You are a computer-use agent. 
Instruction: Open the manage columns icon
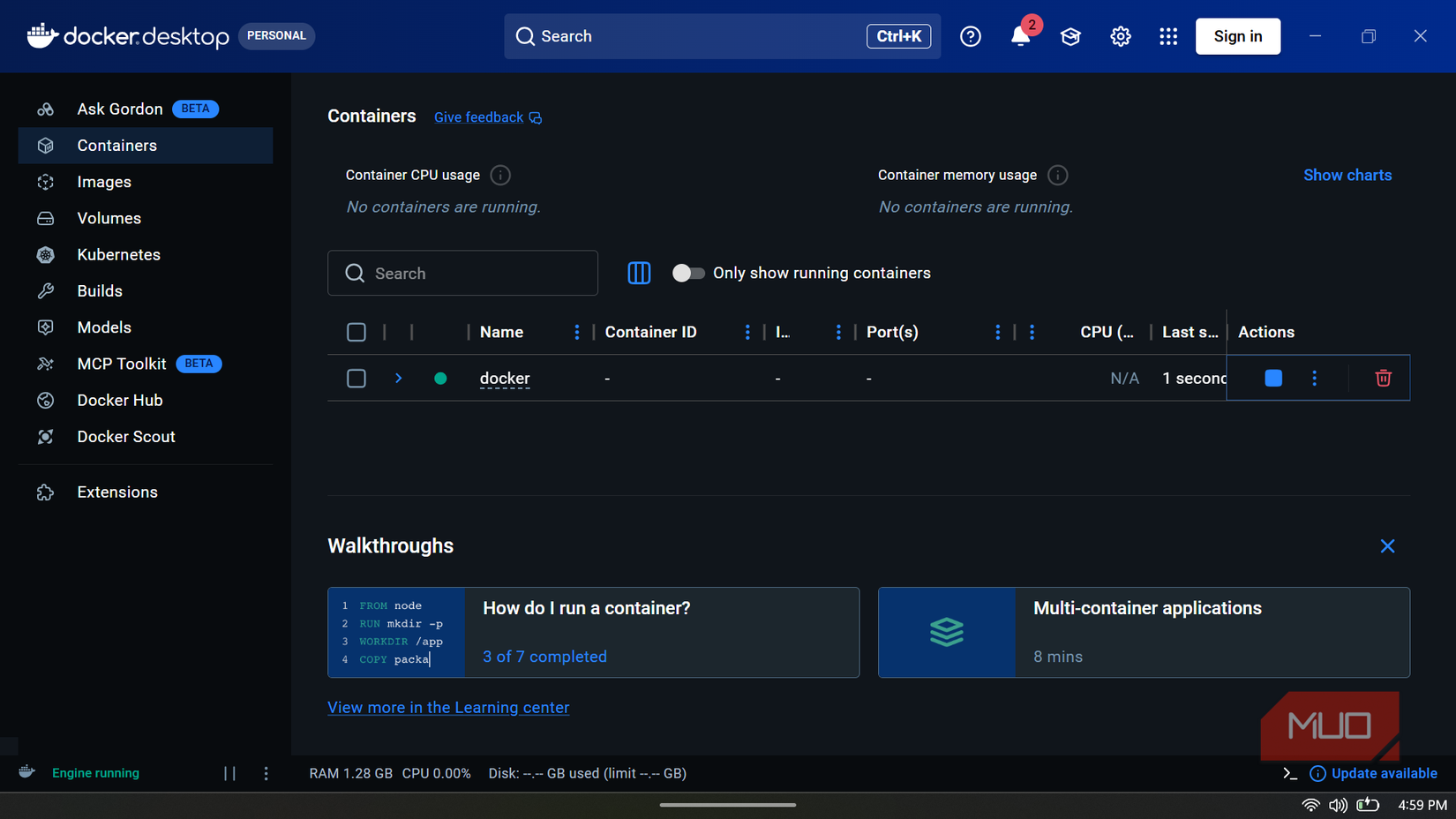[639, 273]
